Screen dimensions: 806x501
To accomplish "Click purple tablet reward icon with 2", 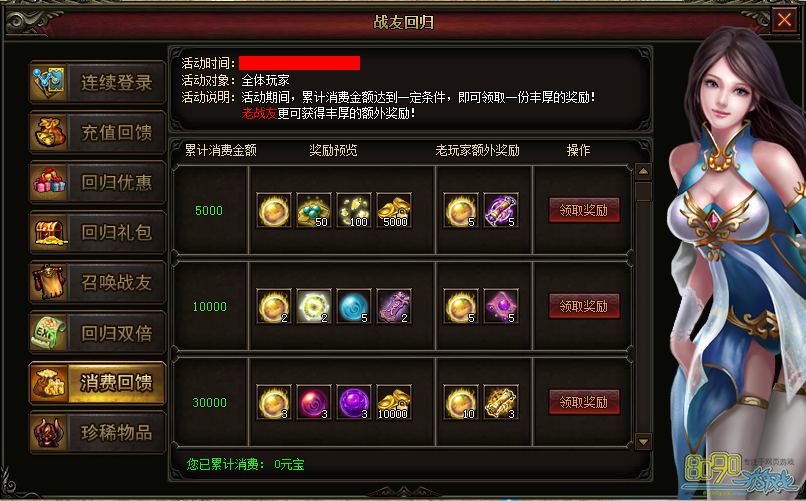I will click(x=394, y=306).
